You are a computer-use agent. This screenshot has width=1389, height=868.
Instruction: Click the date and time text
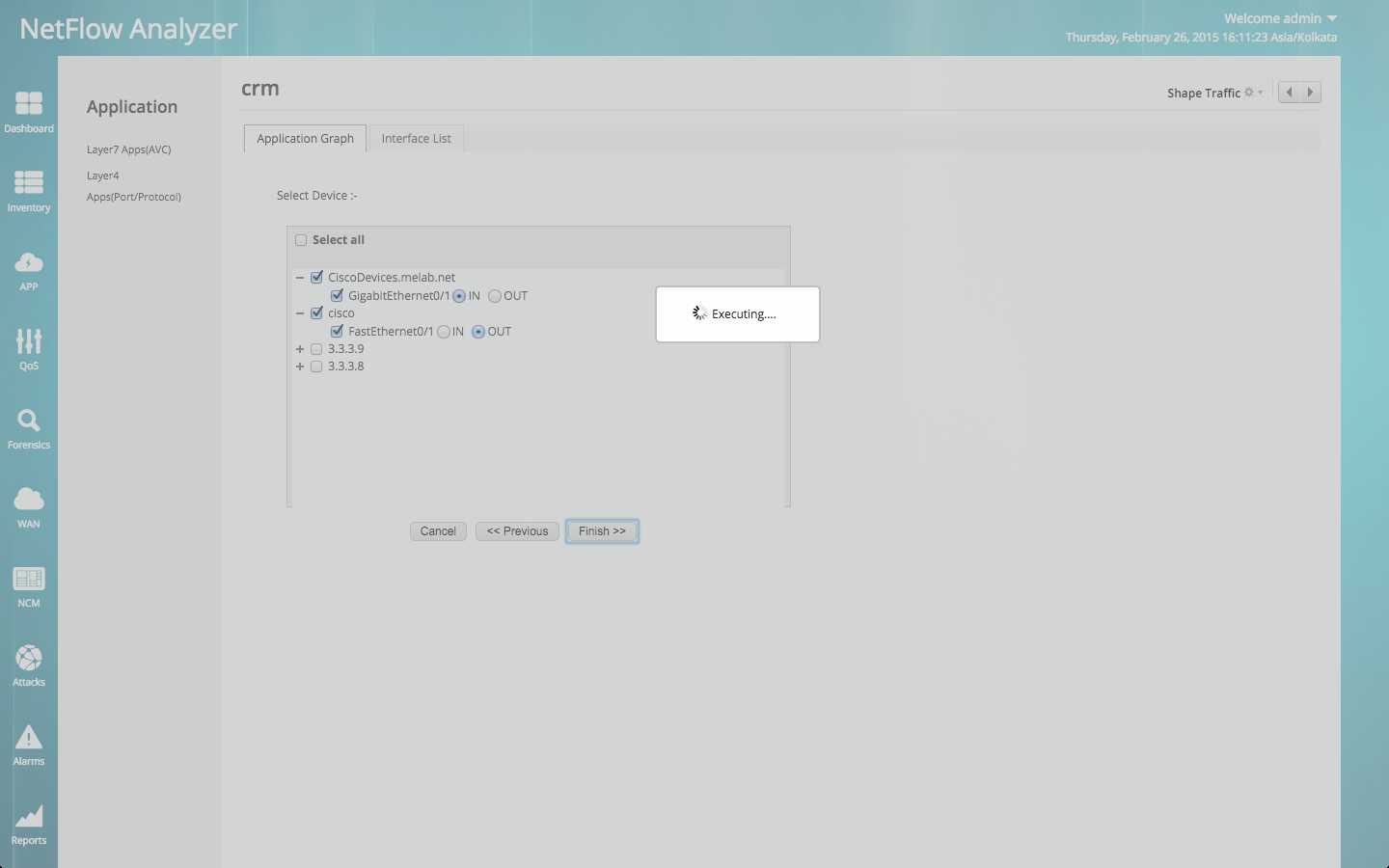[1201, 38]
